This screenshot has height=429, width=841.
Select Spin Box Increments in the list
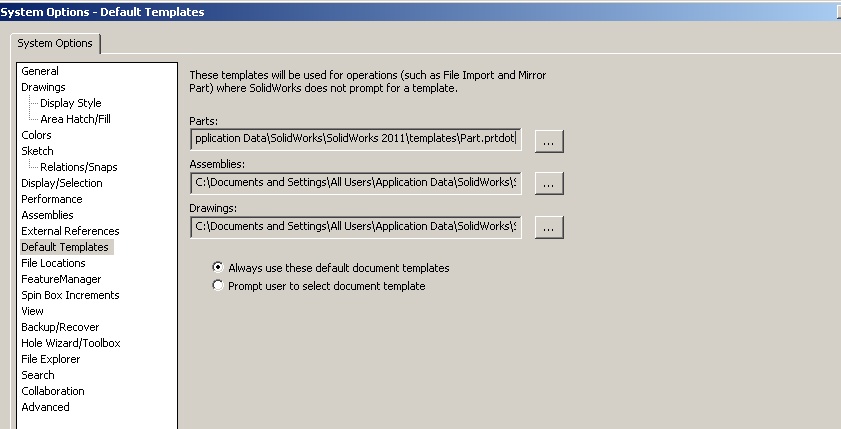pyautogui.click(x=70, y=295)
